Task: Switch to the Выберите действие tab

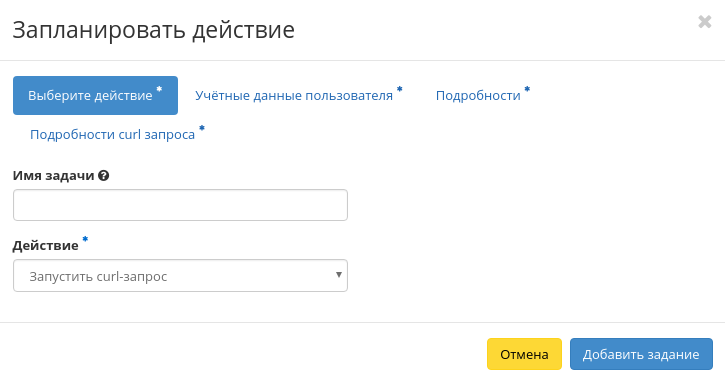Action: coord(95,95)
